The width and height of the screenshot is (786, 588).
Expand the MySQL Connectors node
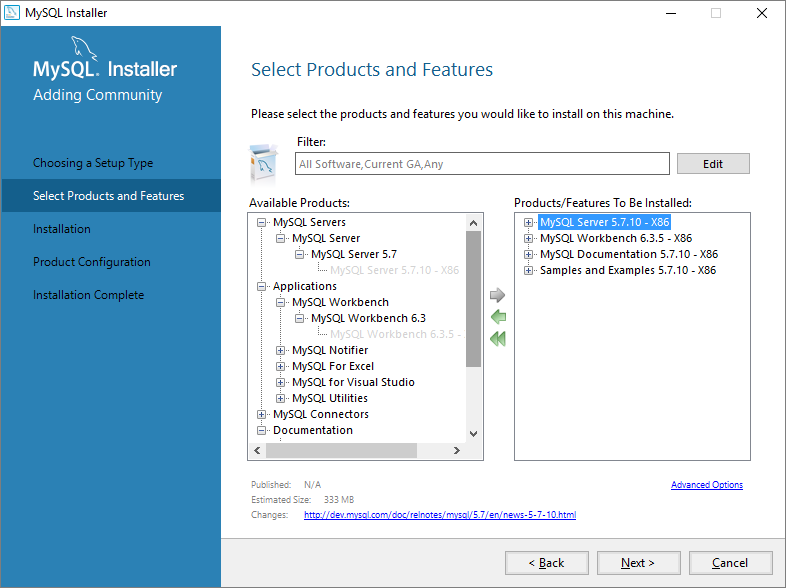tap(261, 415)
